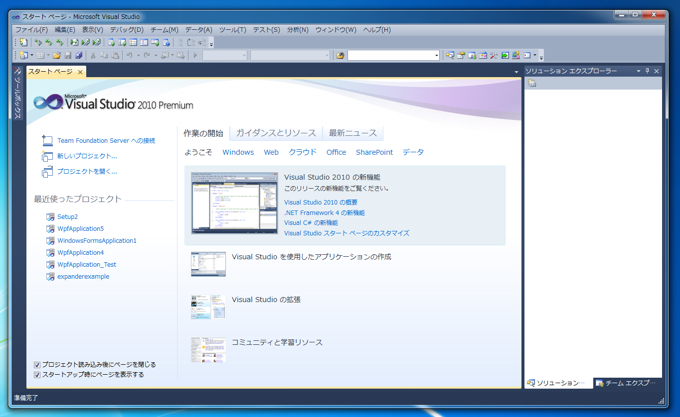Screen dimensions: 680x417
Task: Click the Extension Manager toolbar icon
Action: coord(516,55)
